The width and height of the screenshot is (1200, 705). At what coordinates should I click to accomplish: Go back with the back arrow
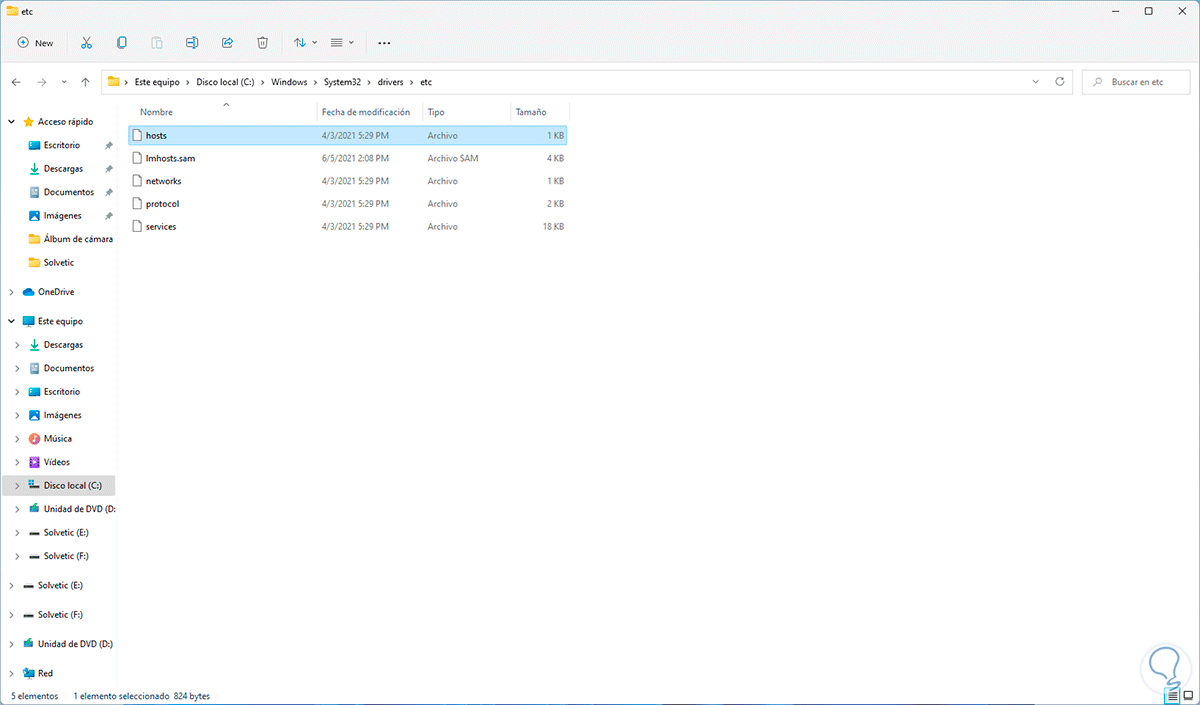click(16, 82)
